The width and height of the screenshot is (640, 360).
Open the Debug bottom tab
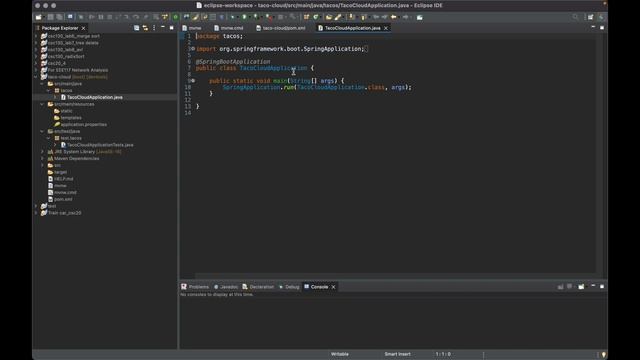(289, 287)
